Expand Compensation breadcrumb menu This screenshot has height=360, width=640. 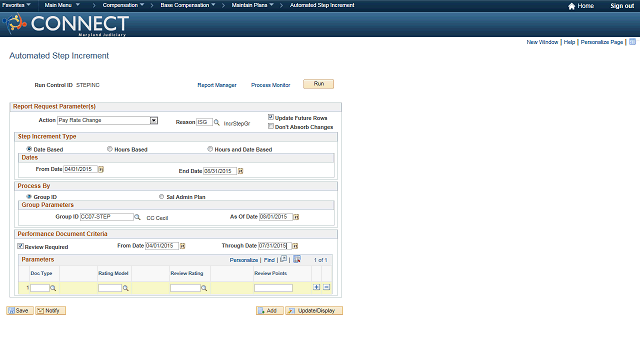(x=123, y=5)
